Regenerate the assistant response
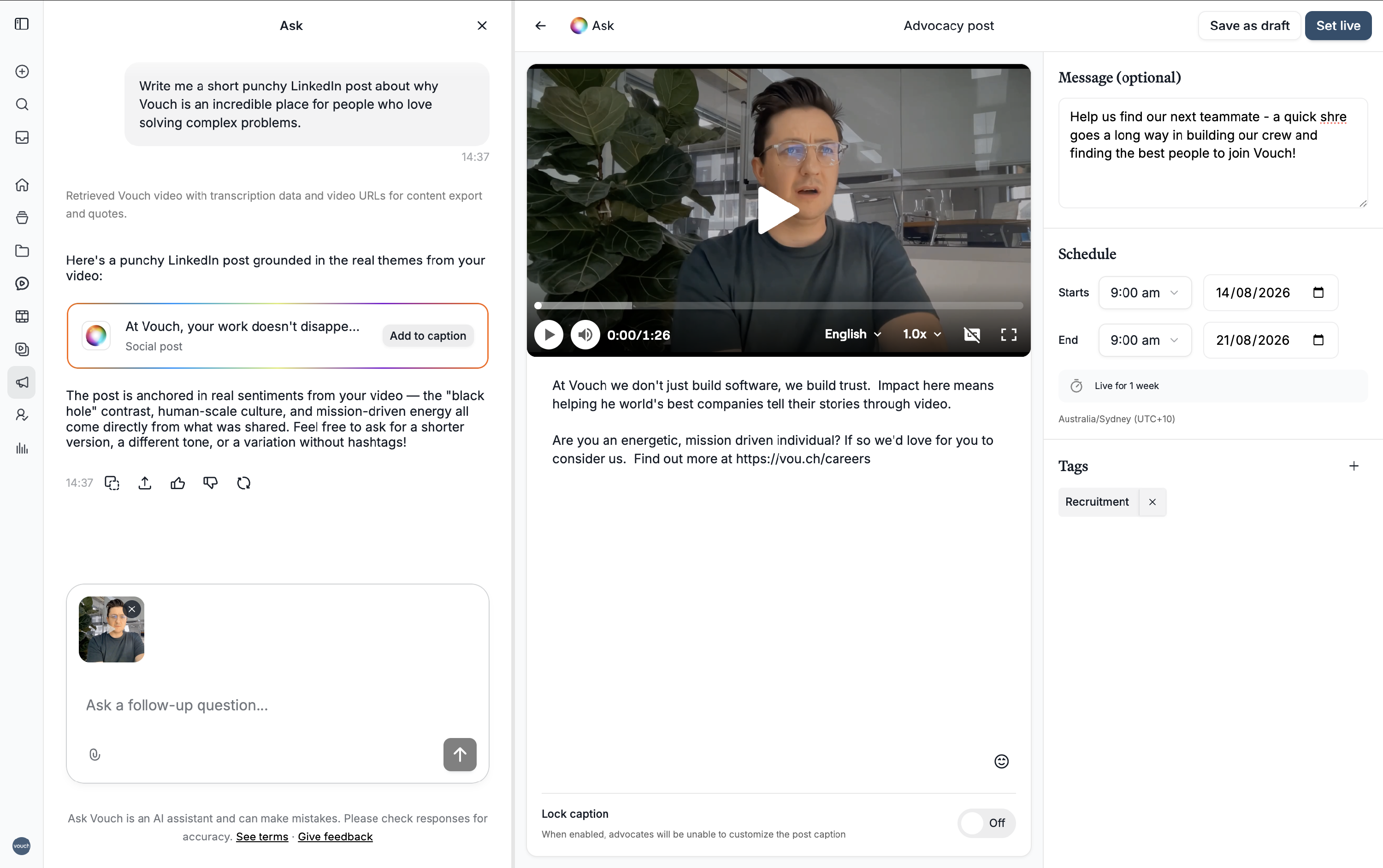 click(x=243, y=484)
